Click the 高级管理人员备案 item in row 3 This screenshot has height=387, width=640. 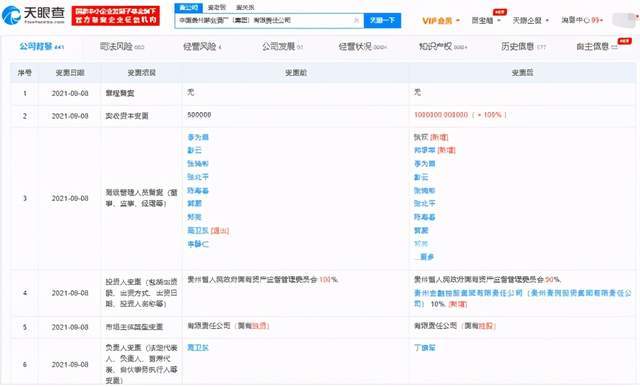click(x=141, y=198)
